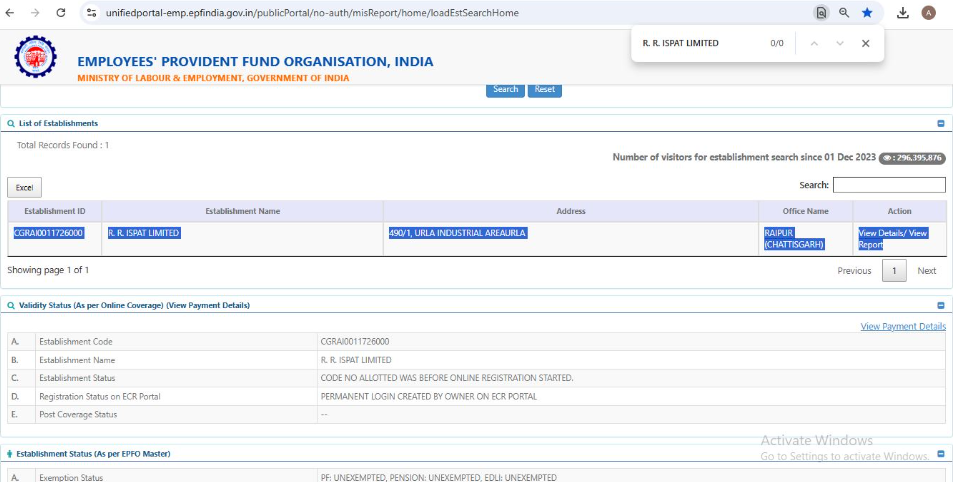Jump to previous find result

click(814, 43)
